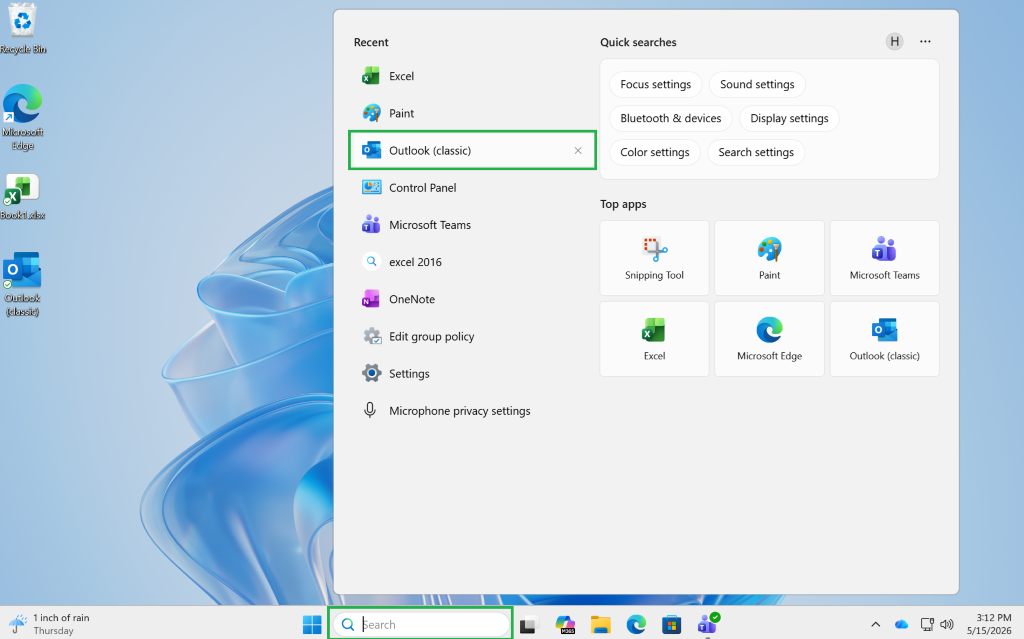Launch the Paint tile in Top apps

pyautogui.click(x=769, y=258)
